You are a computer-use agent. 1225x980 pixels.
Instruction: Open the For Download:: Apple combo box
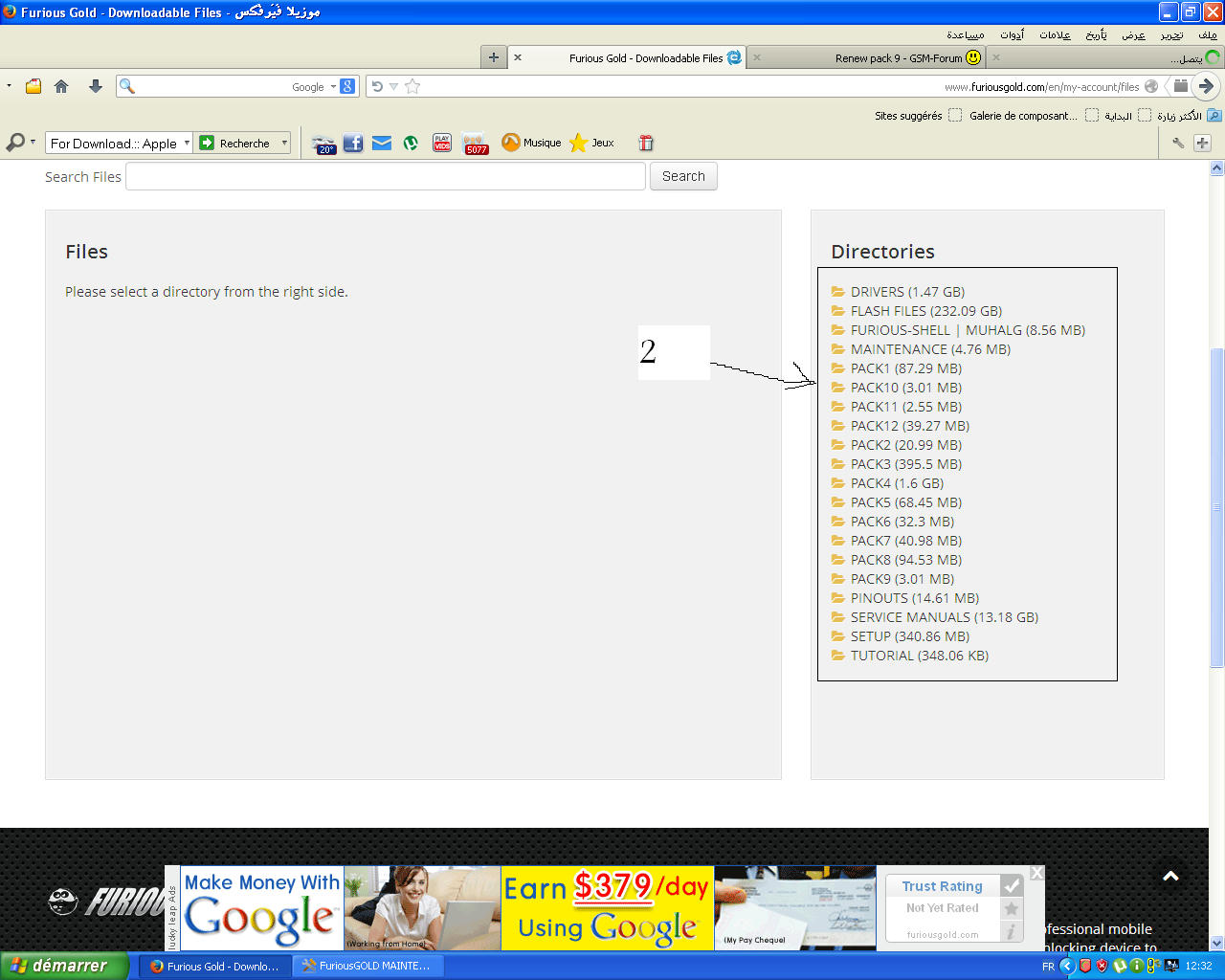(x=120, y=144)
